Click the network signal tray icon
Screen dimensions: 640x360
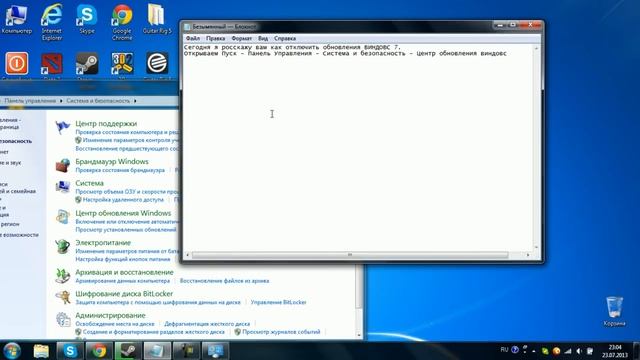[x=568, y=351]
